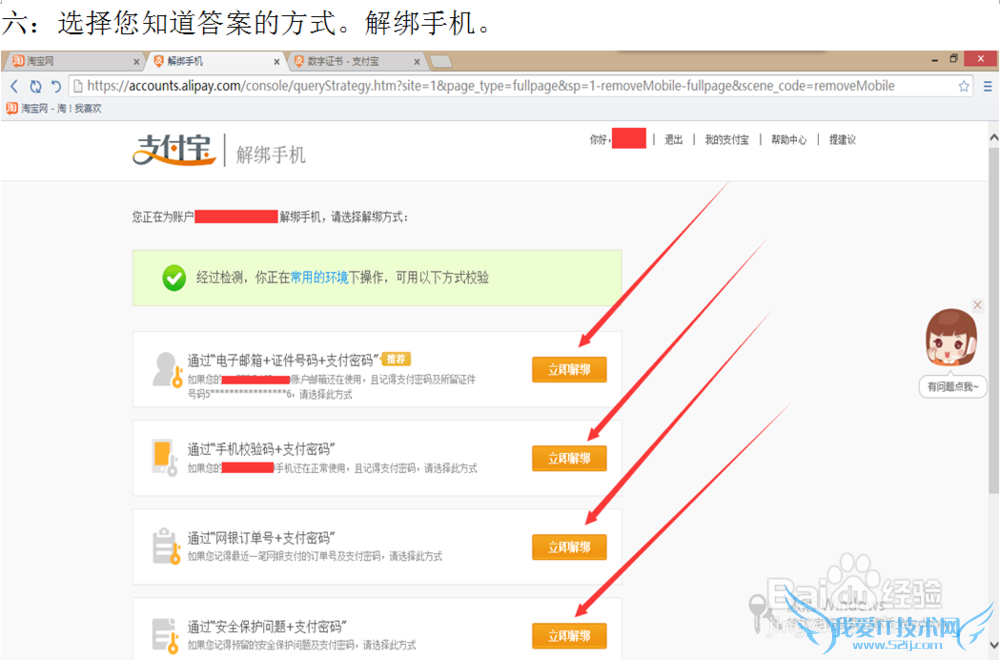Click 立即解绑 for security question method
This screenshot has height=660, width=1000.
coord(569,636)
